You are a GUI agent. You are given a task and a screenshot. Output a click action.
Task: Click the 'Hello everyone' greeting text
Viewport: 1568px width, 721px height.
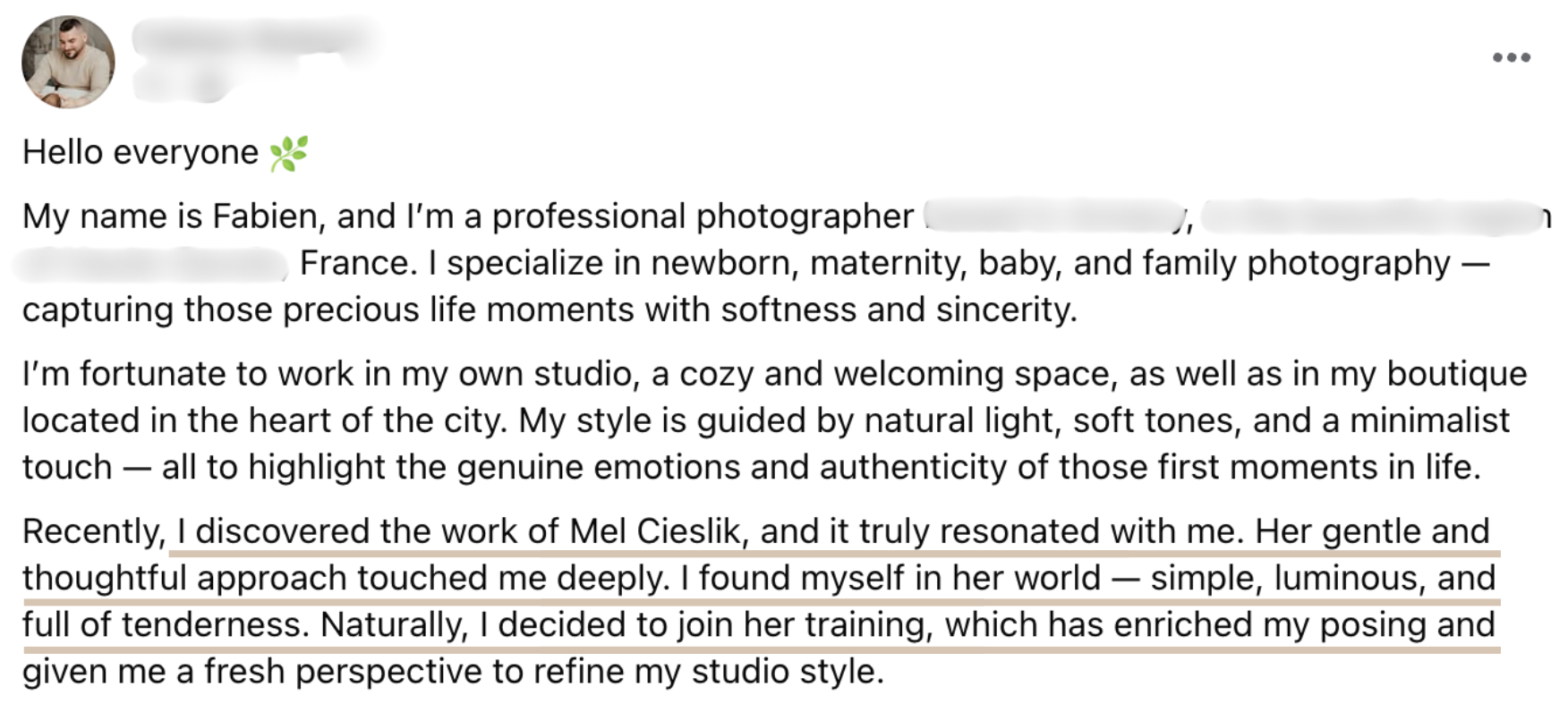pos(141,153)
